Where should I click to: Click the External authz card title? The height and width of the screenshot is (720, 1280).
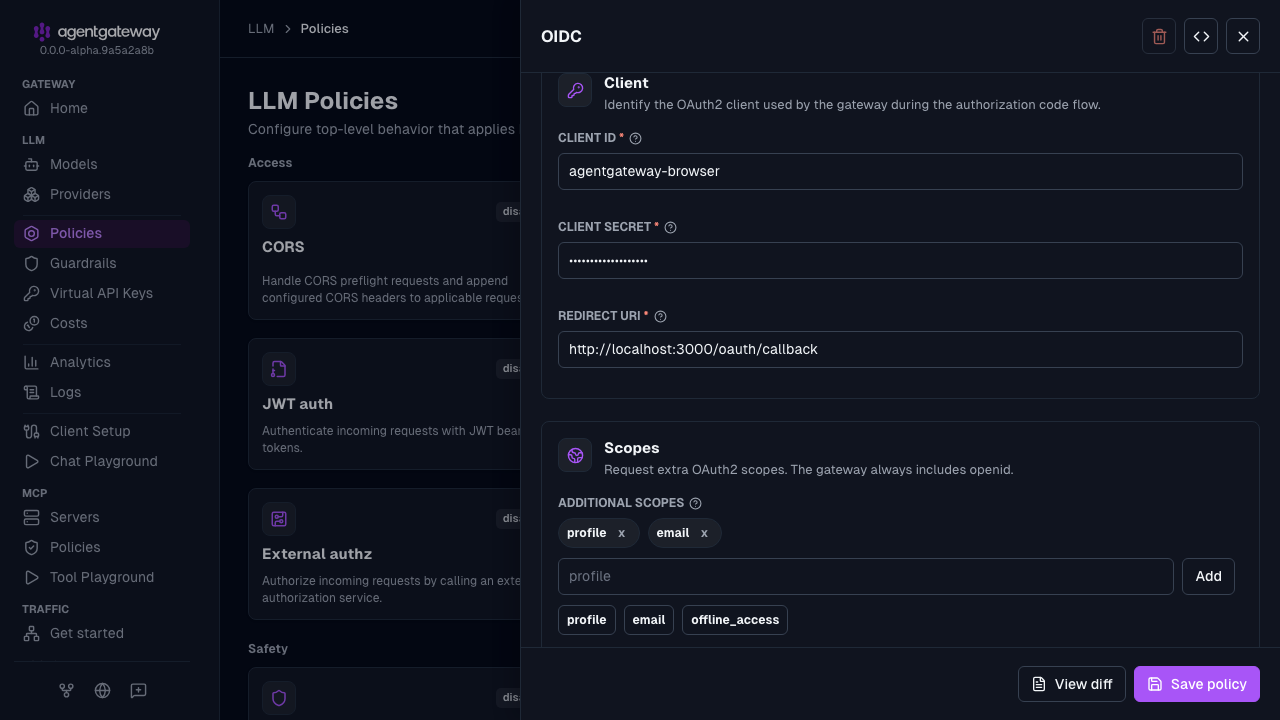[317, 554]
